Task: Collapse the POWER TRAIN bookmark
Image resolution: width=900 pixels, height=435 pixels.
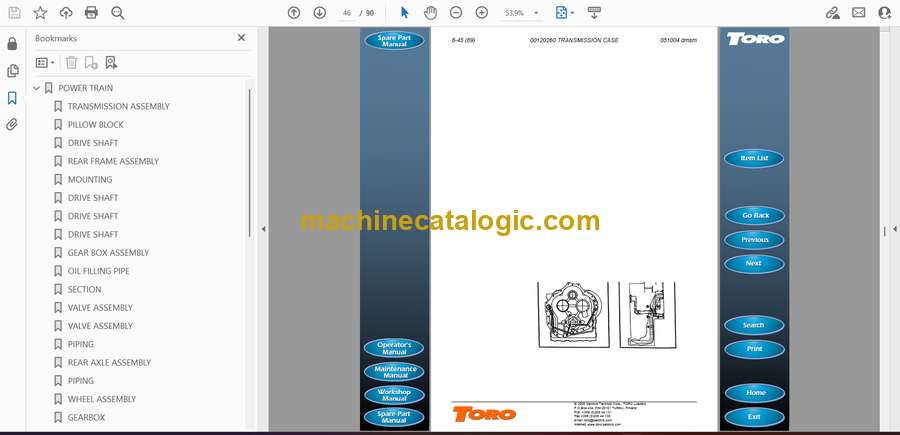Action: 37,88
